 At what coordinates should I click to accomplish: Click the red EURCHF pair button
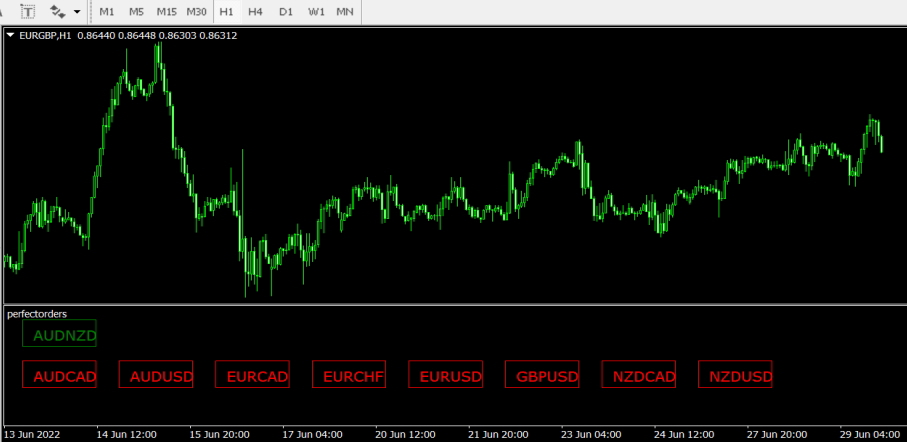[x=349, y=374]
